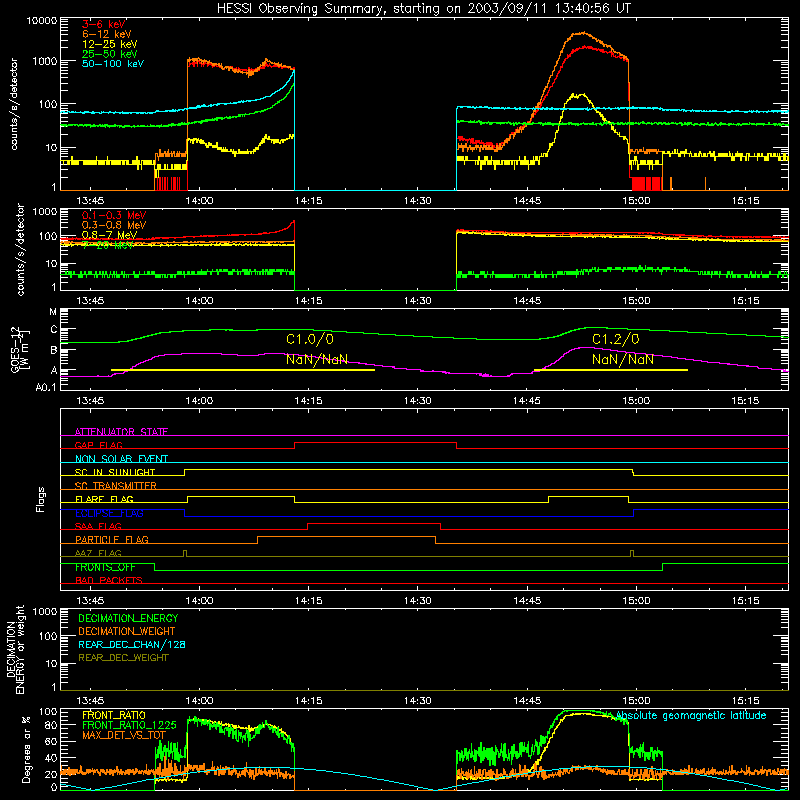The height and width of the screenshot is (800, 800).
Task: Select the 7-20 MeV legend label
Action: point(108,245)
